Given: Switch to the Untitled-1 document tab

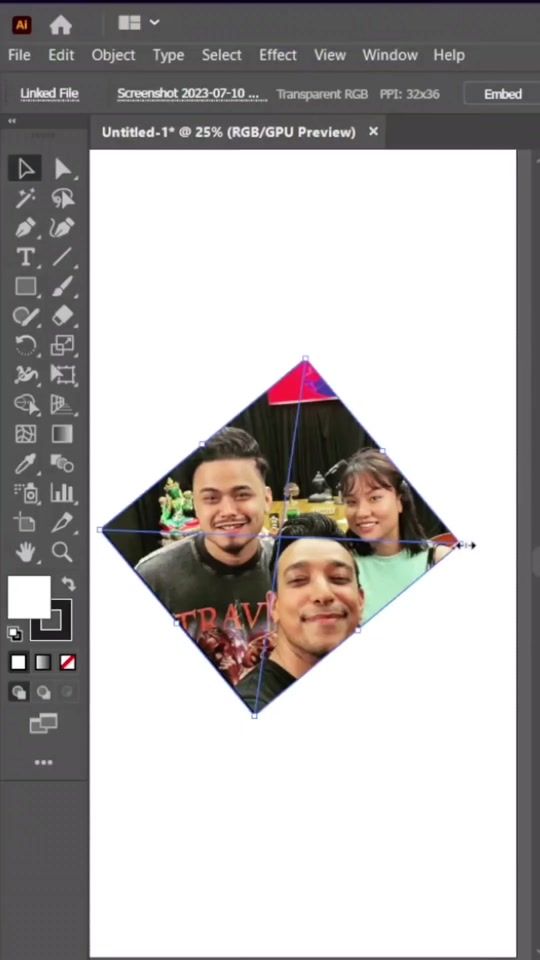Looking at the screenshot, I should [228, 132].
